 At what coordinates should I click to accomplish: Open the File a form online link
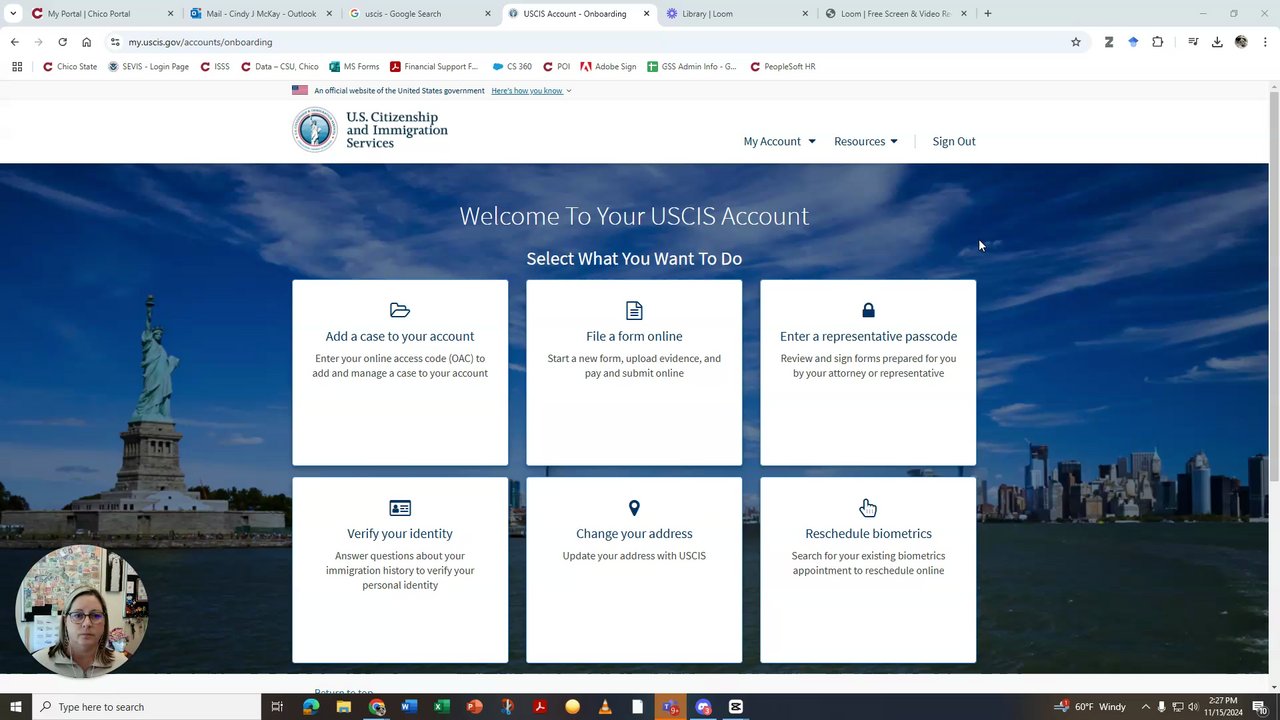[634, 336]
